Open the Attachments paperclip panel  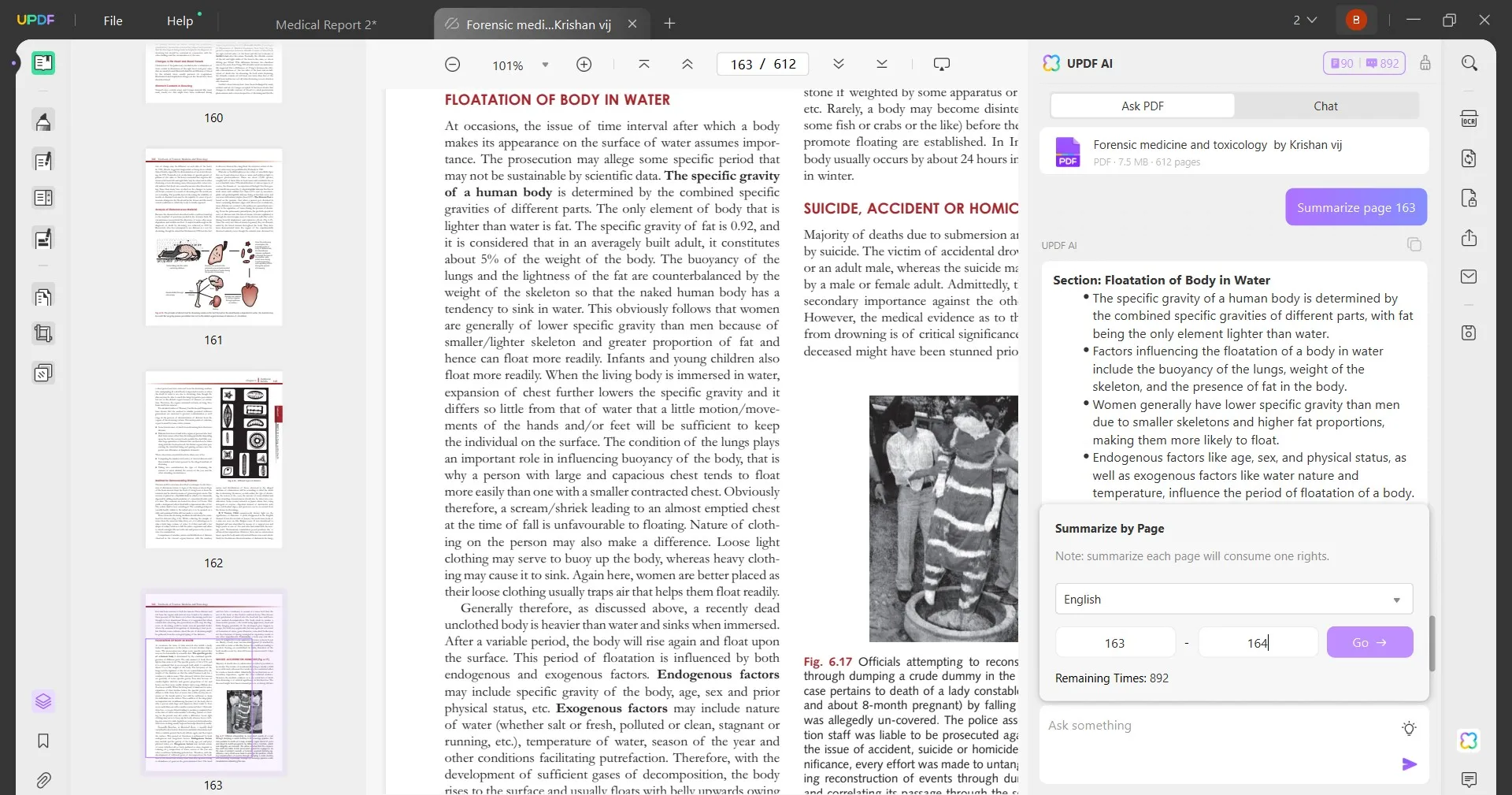point(43,781)
